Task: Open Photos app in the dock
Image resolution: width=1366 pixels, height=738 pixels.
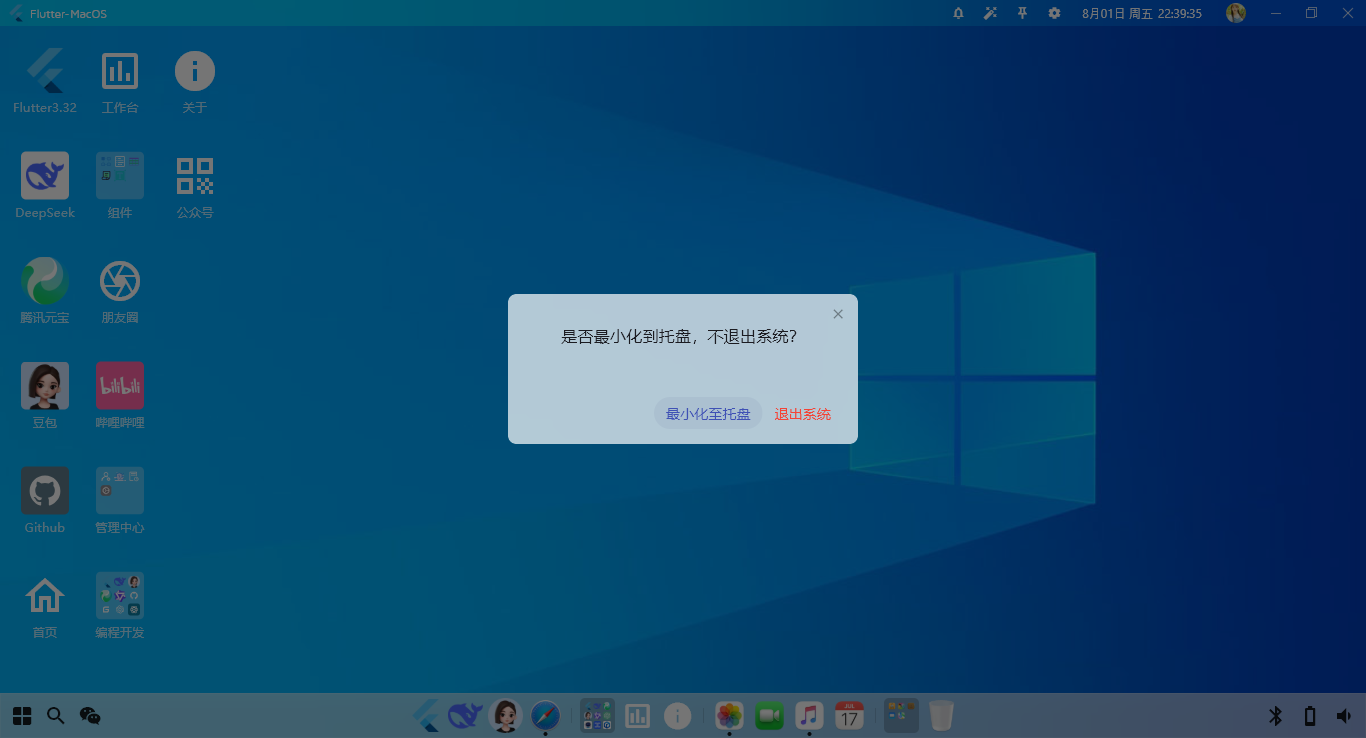Action: pos(729,715)
